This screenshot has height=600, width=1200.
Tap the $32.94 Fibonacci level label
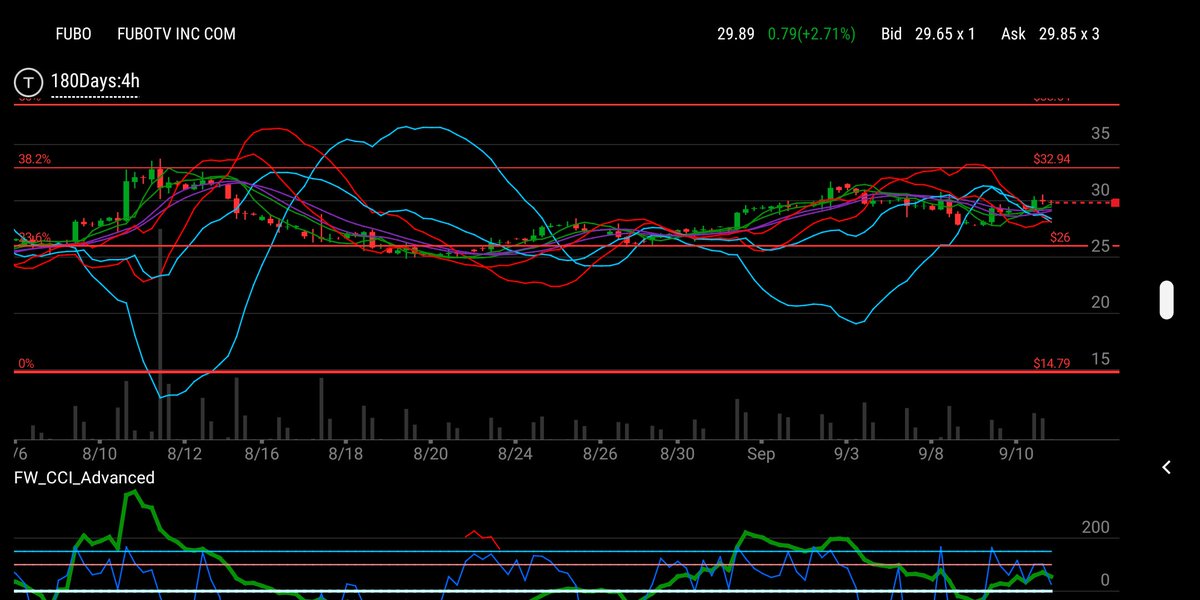[1052, 159]
